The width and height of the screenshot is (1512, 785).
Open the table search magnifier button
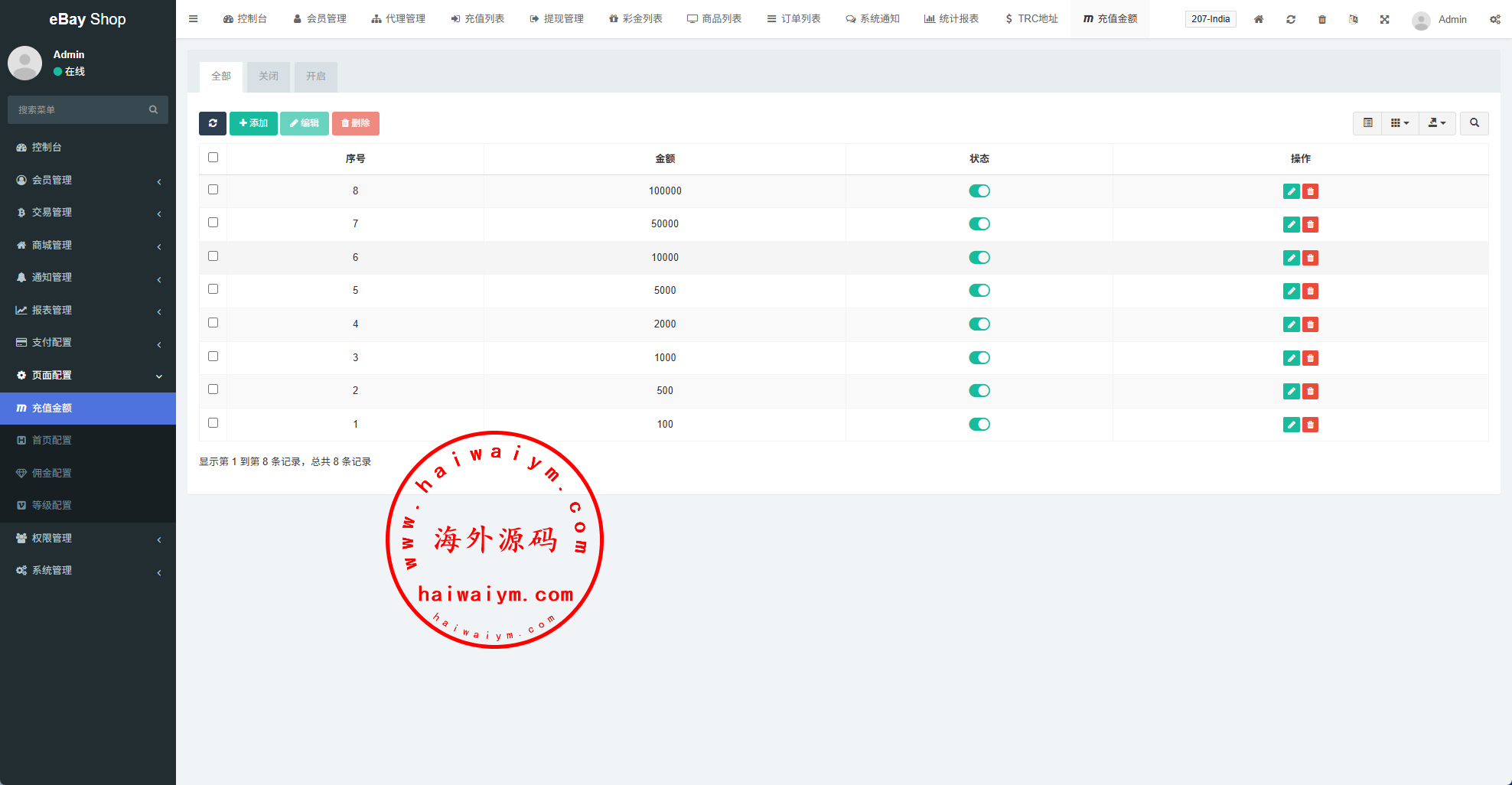1474,123
